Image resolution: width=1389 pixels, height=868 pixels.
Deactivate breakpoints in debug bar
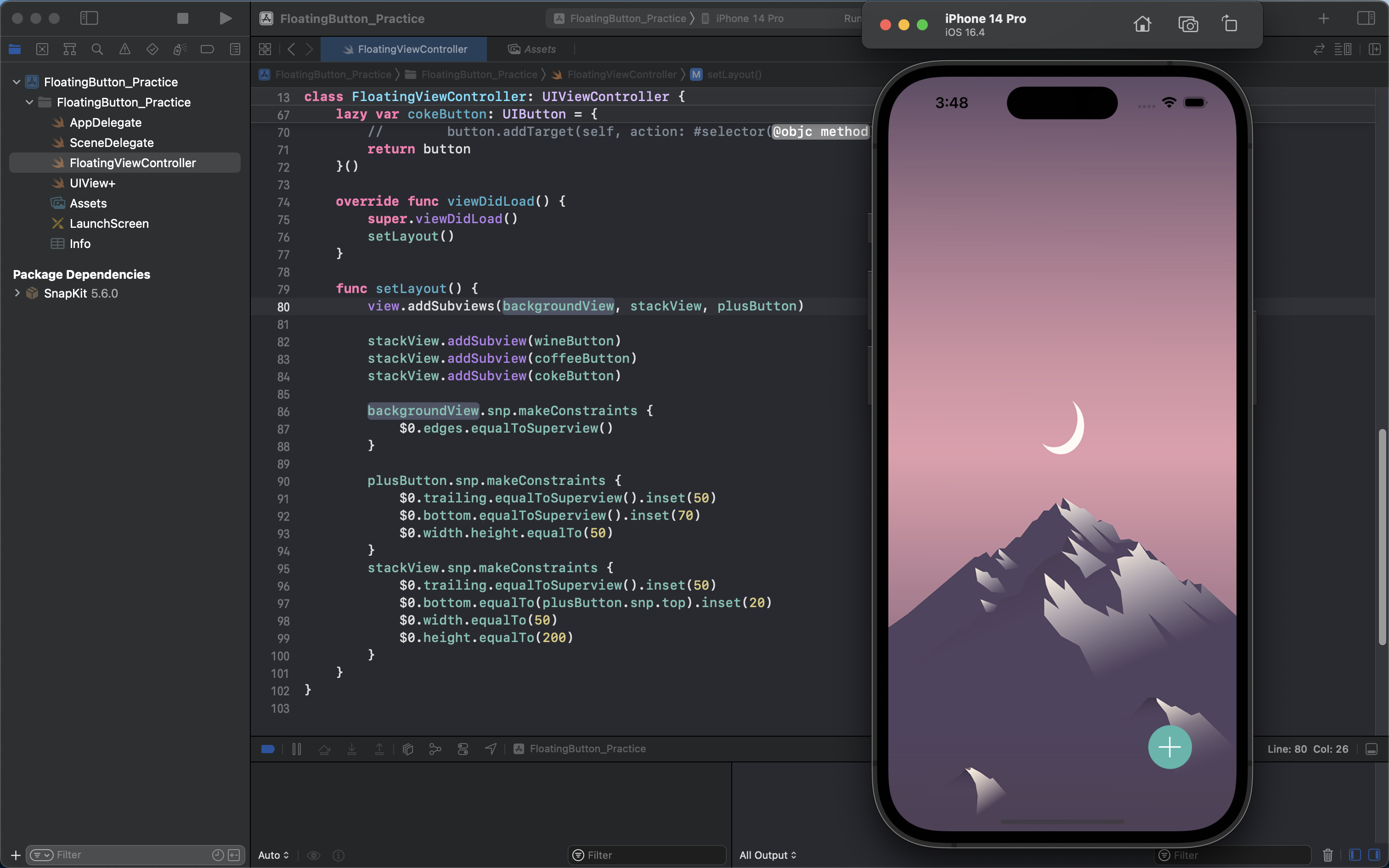[x=268, y=749]
